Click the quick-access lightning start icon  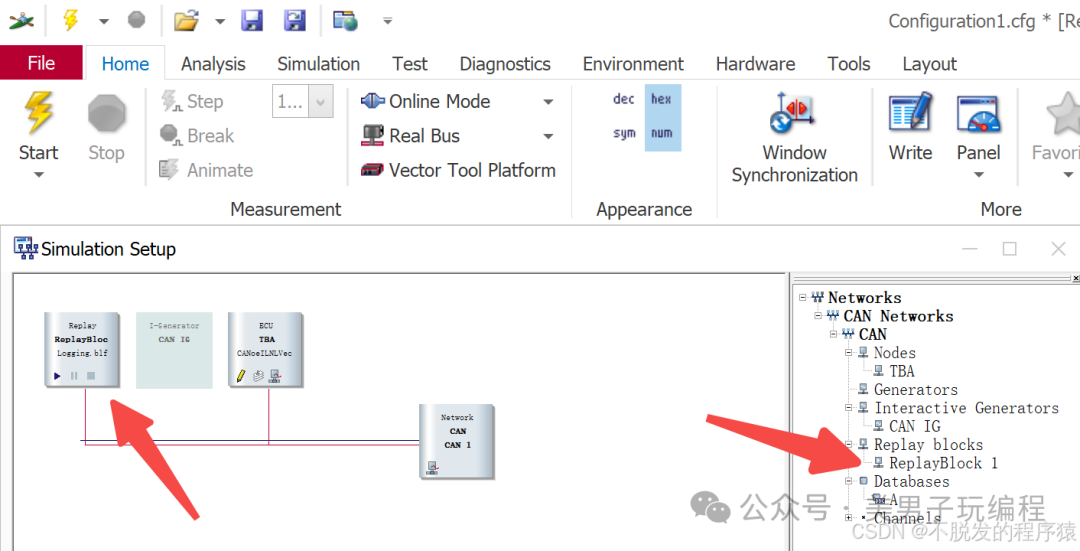(x=70, y=20)
